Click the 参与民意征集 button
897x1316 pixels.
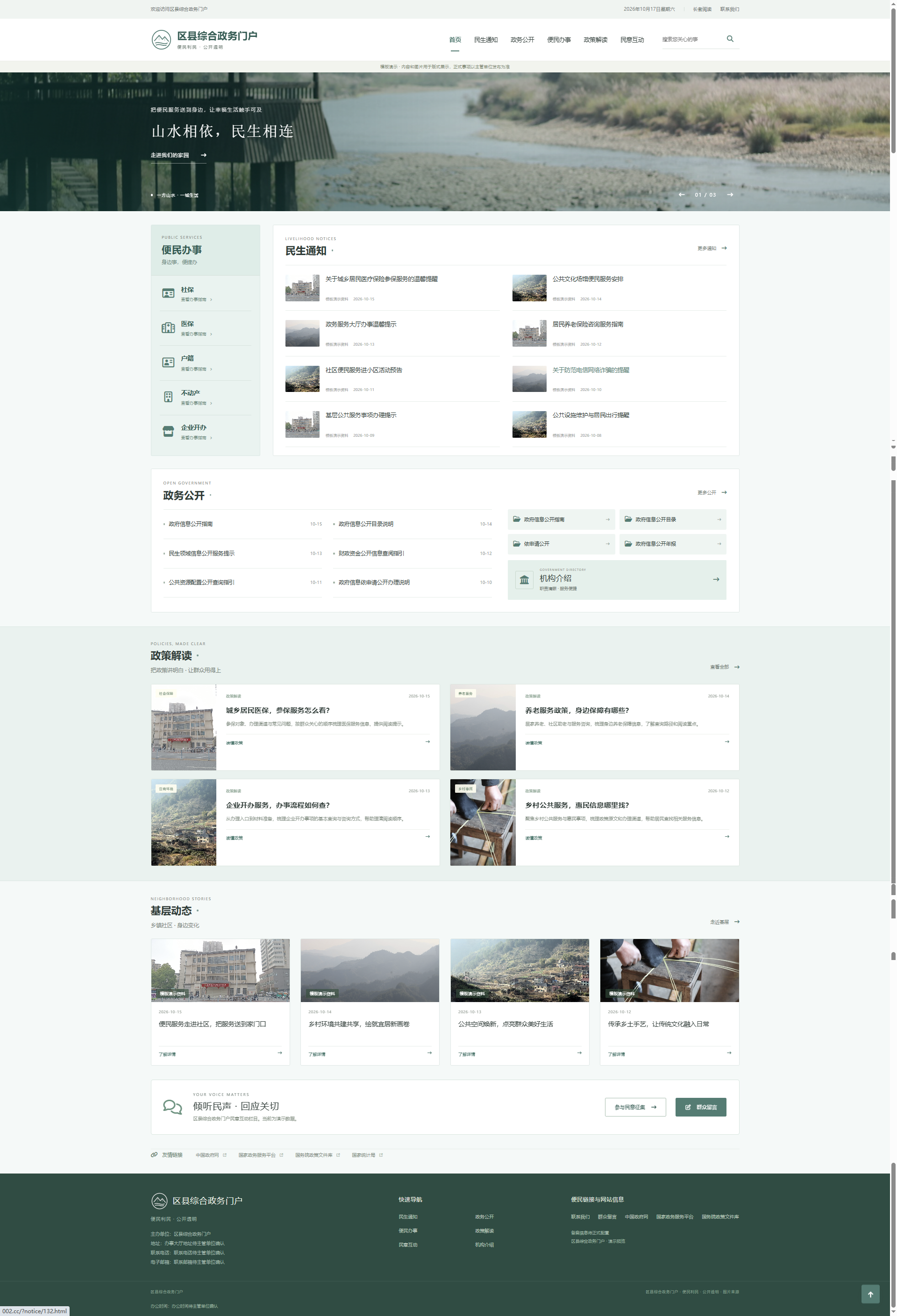[x=635, y=1108]
